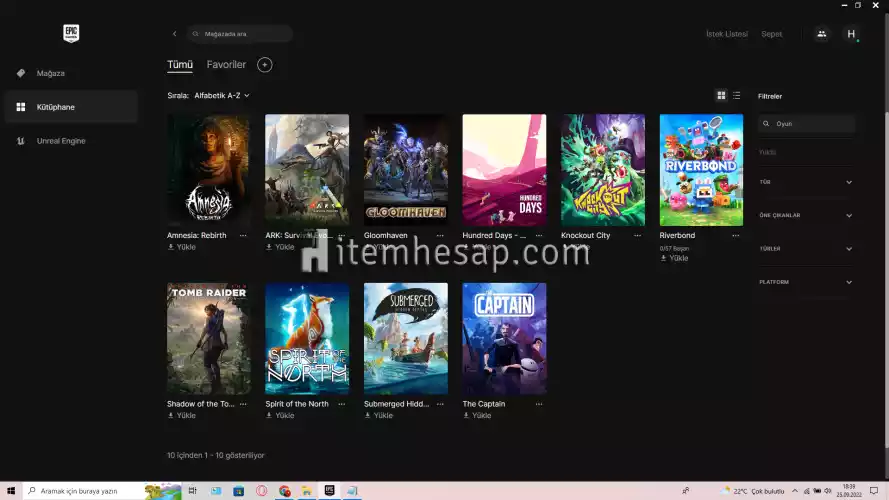Expand the ÖNE ÇIKANLAR filter section
Screen dimensions: 889x500
click(x=848, y=215)
